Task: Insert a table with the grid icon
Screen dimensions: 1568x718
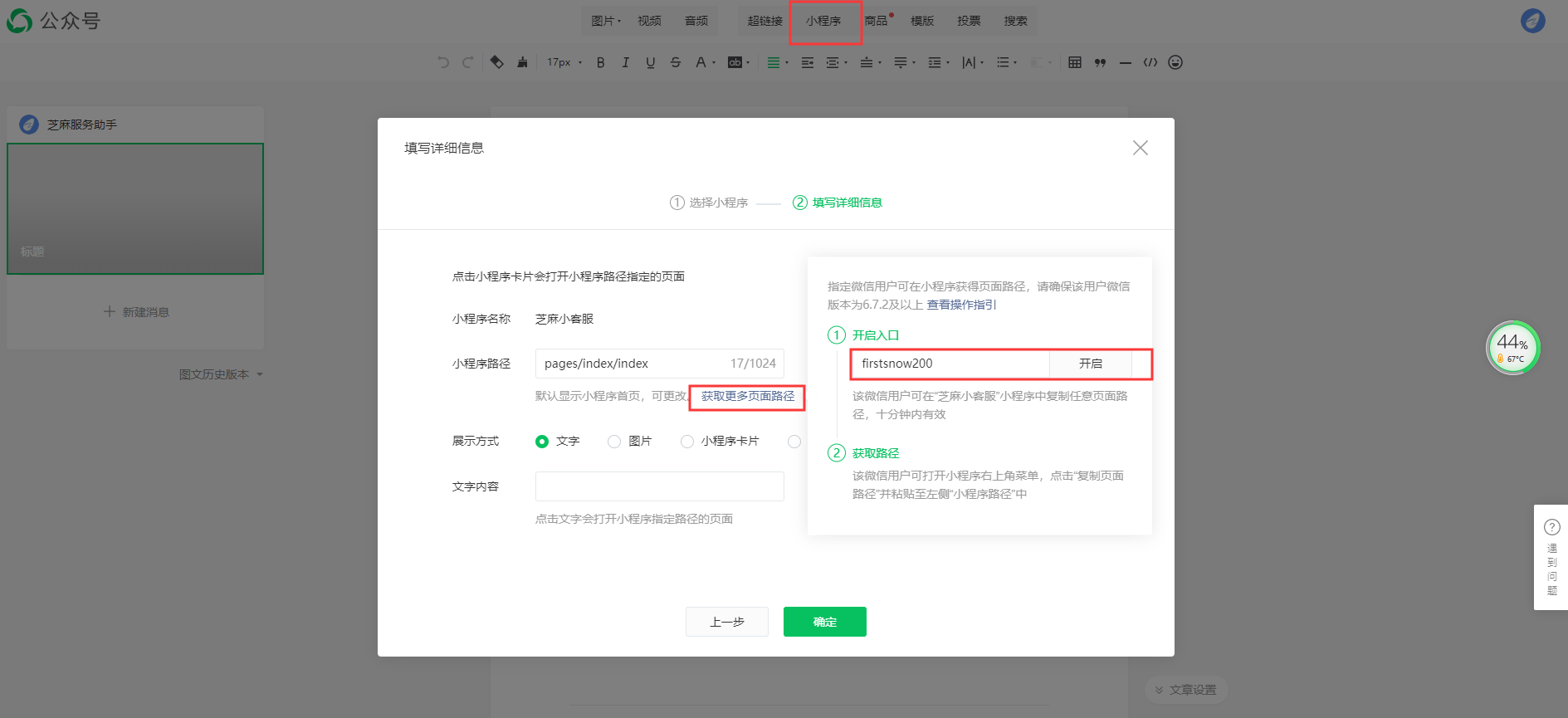Action: point(1075,62)
